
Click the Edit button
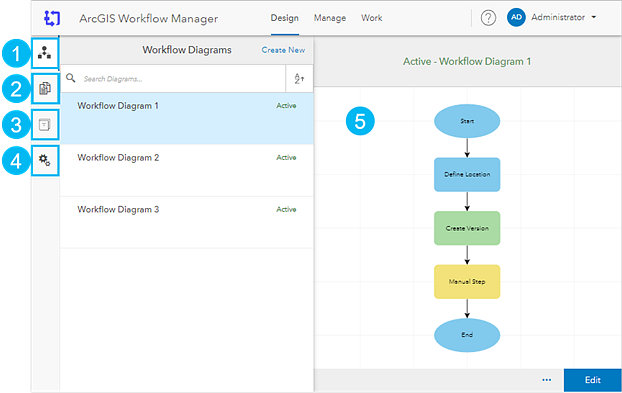593,380
